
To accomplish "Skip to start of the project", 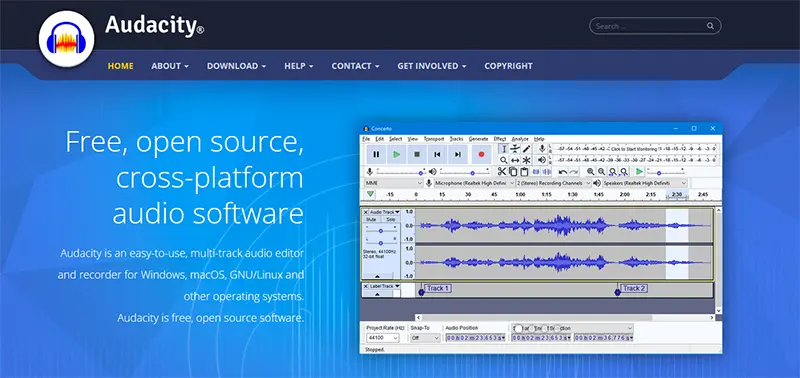I will 437,154.
